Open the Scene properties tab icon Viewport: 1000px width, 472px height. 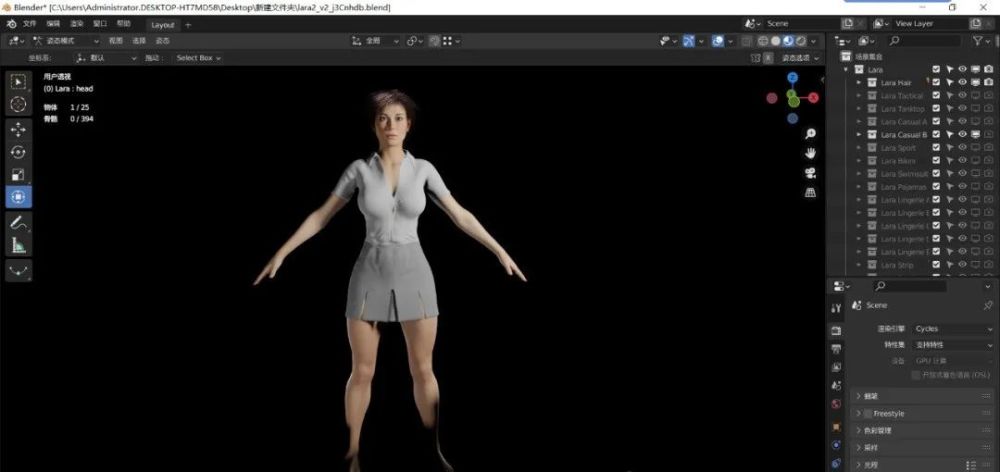click(x=836, y=386)
